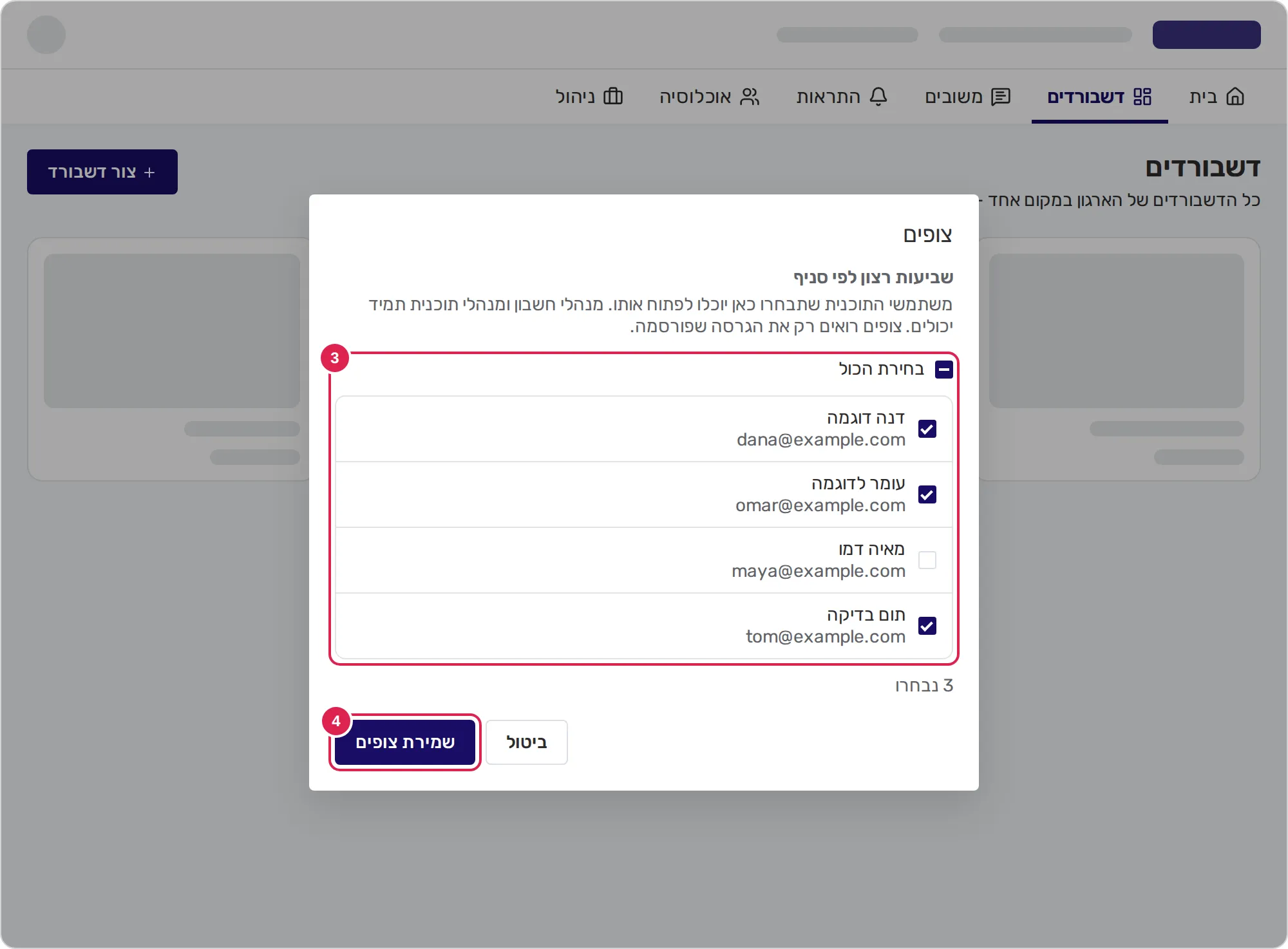This screenshot has width=1288, height=949.
Task: Open the משובים tab
Action: pos(968,97)
